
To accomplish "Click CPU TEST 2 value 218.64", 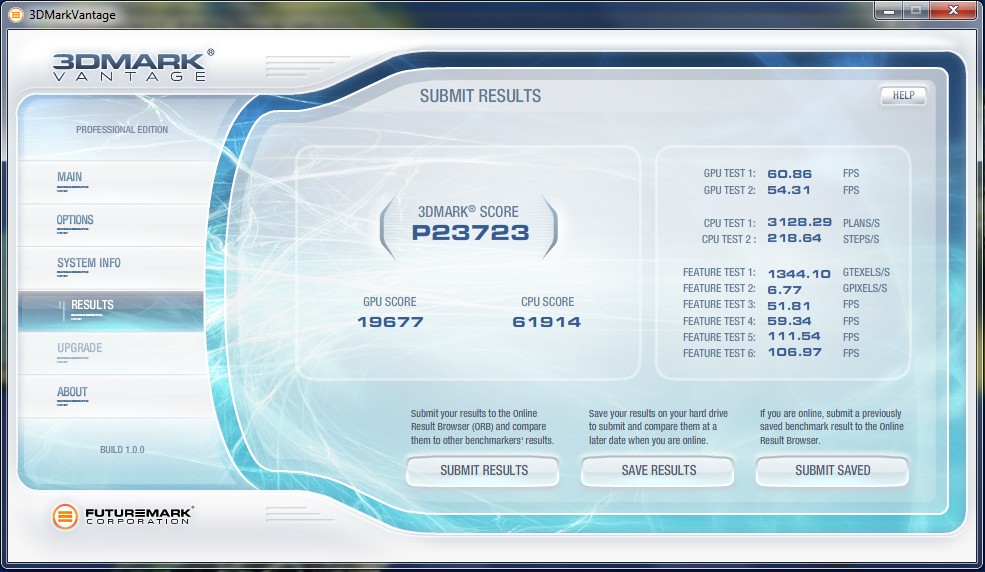I will (x=794, y=239).
